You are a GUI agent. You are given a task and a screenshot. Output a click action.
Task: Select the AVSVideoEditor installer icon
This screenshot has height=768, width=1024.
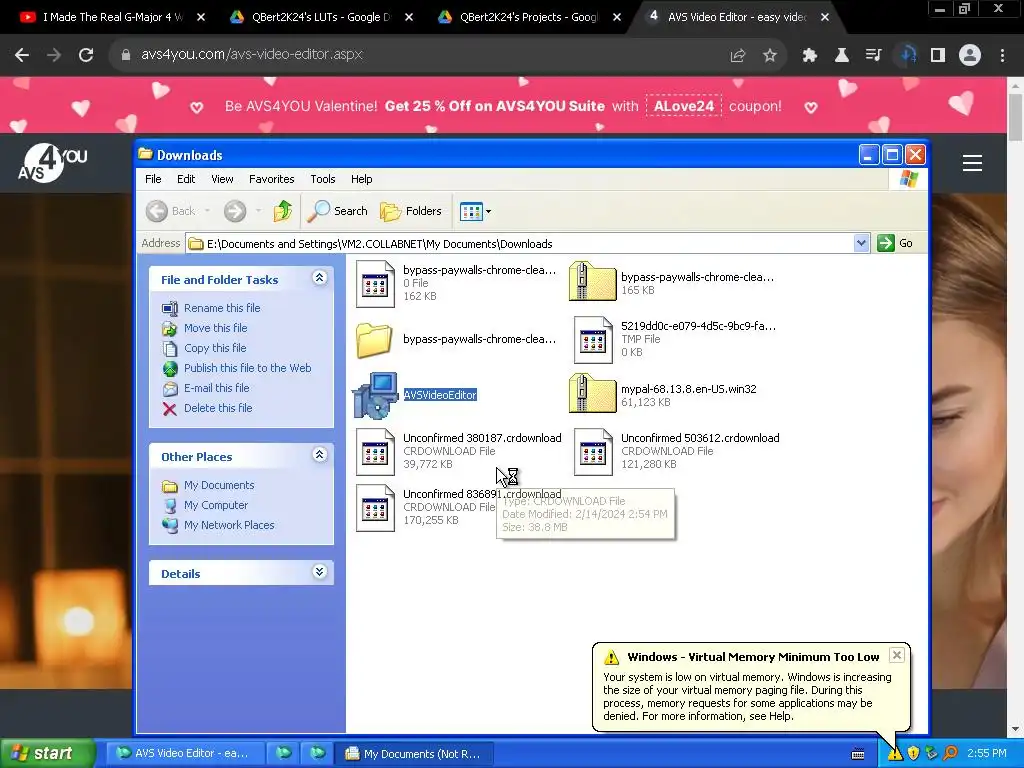[x=376, y=395]
